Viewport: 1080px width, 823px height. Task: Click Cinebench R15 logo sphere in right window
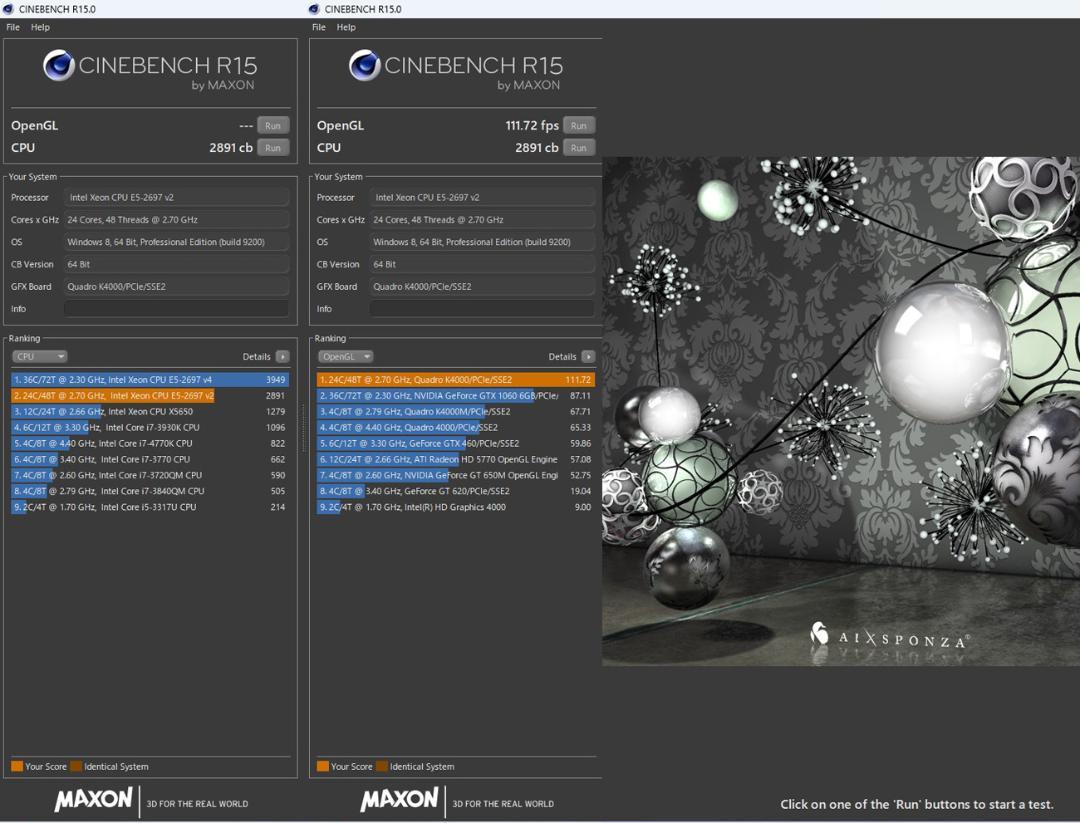point(364,65)
